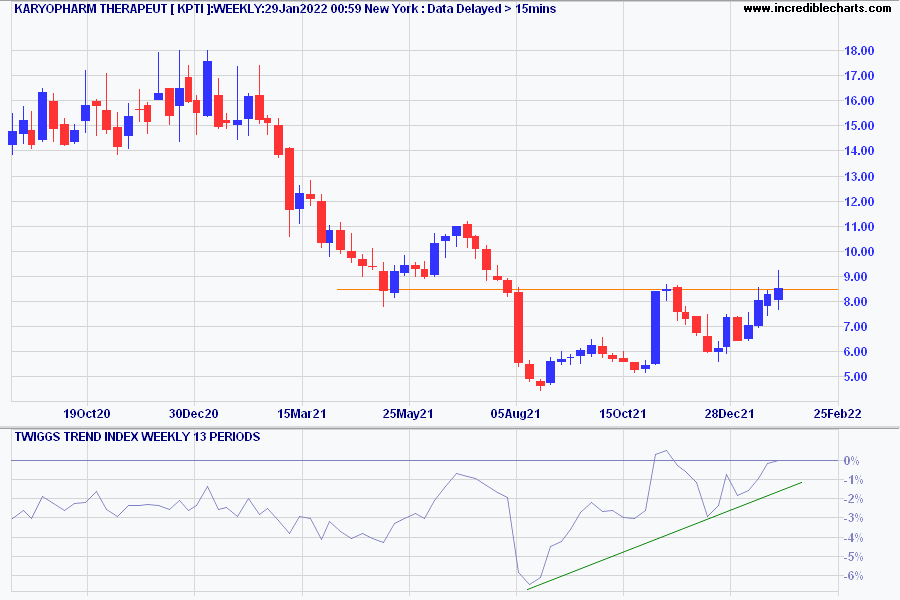Click the long red candle at 05Aug21
The width and height of the screenshot is (900, 600).
click(x=518, y=327)
